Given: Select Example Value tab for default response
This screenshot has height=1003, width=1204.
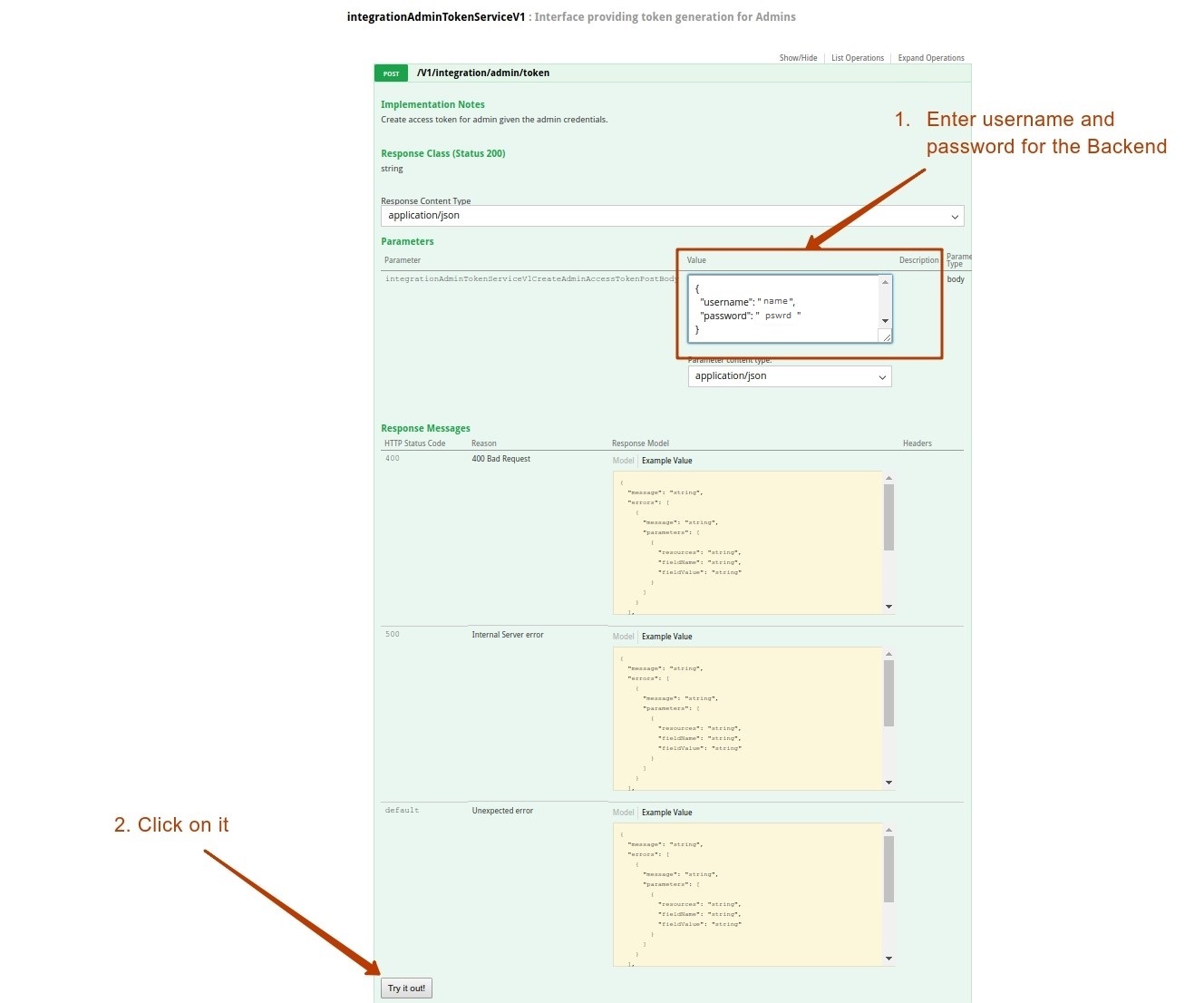Looking at the screenshot, I should pyautogui.click(x=666, y=813).
